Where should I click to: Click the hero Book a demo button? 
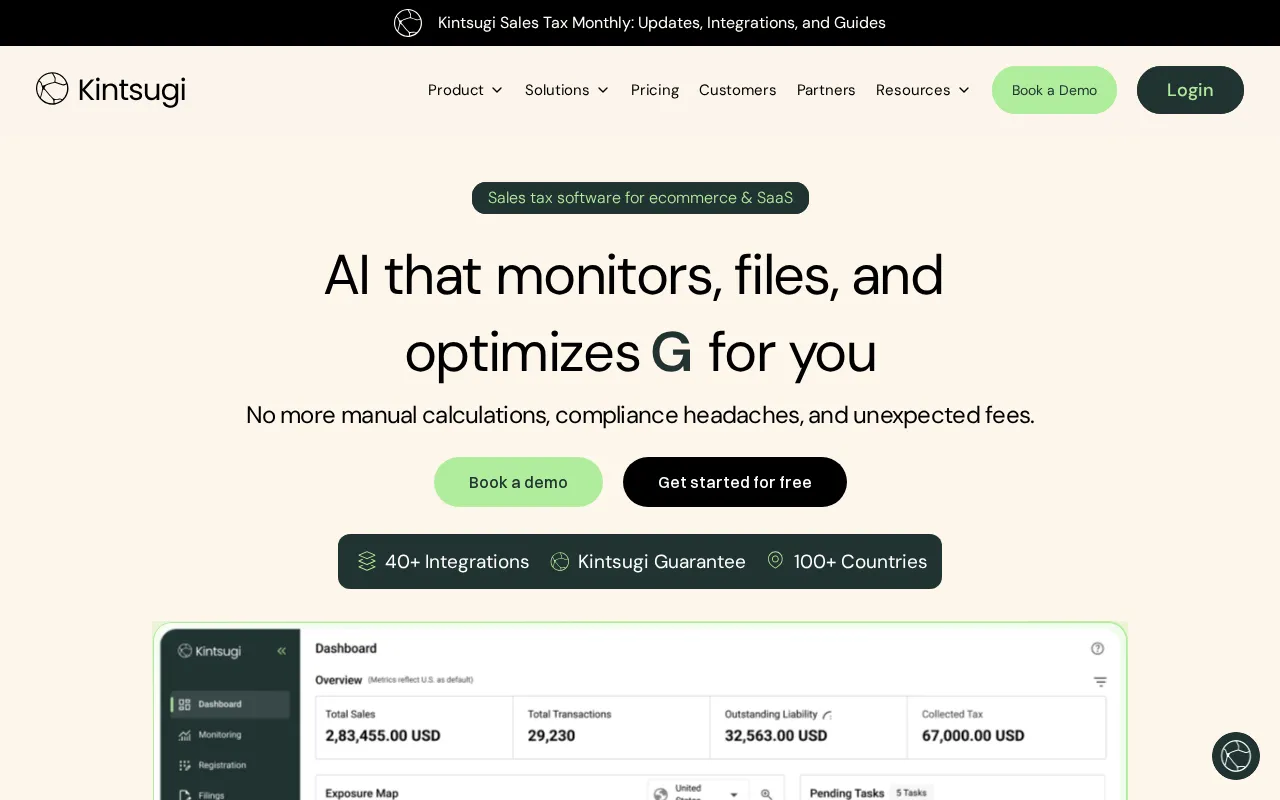(518, 482)
